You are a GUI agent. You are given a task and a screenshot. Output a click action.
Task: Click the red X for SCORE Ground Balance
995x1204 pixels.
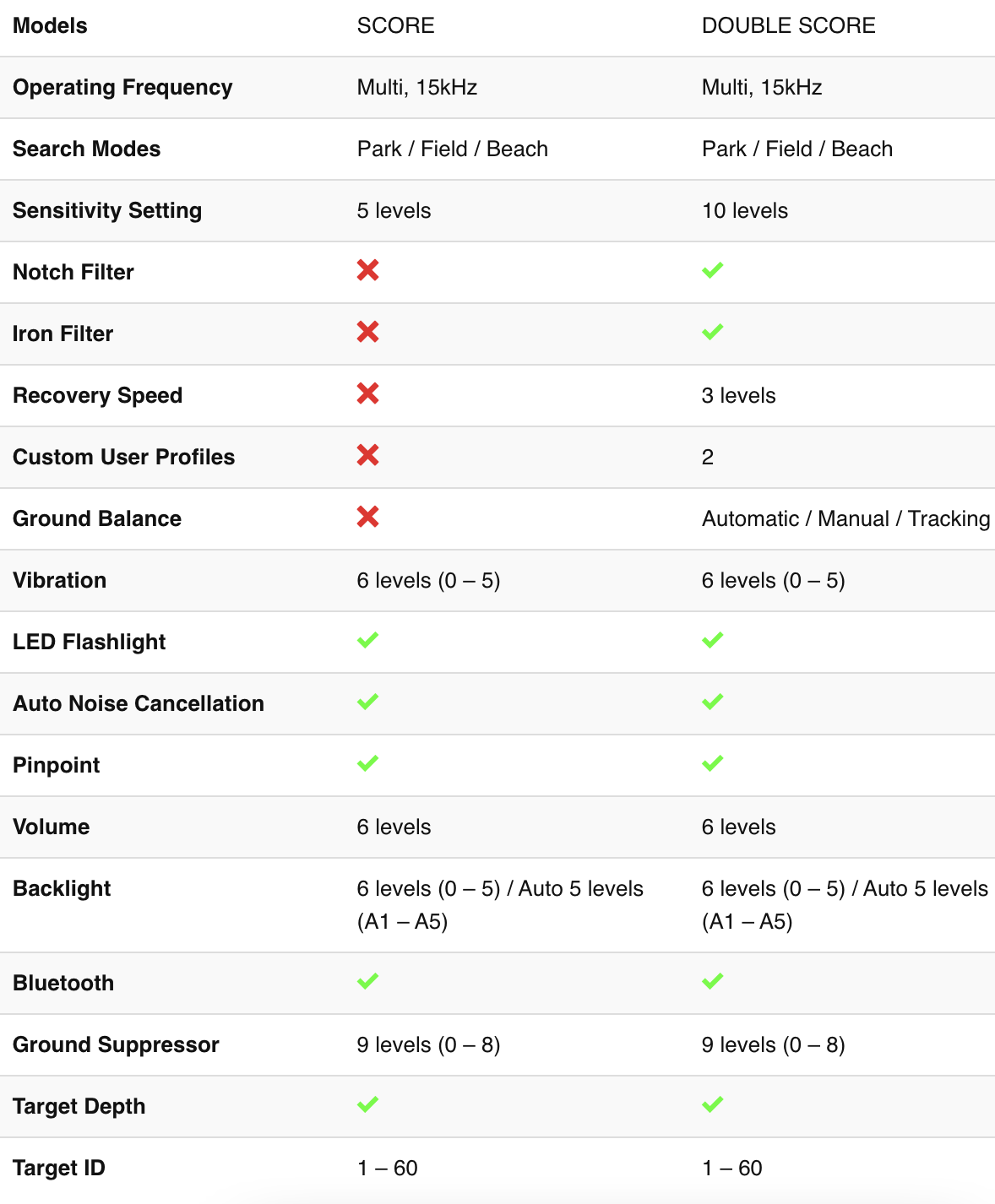point(367,517)
